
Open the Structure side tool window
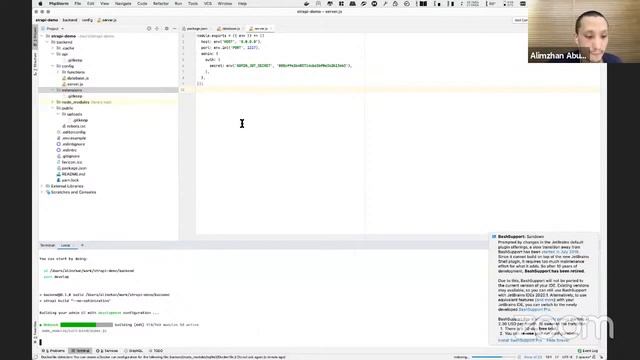click(35, 63)
